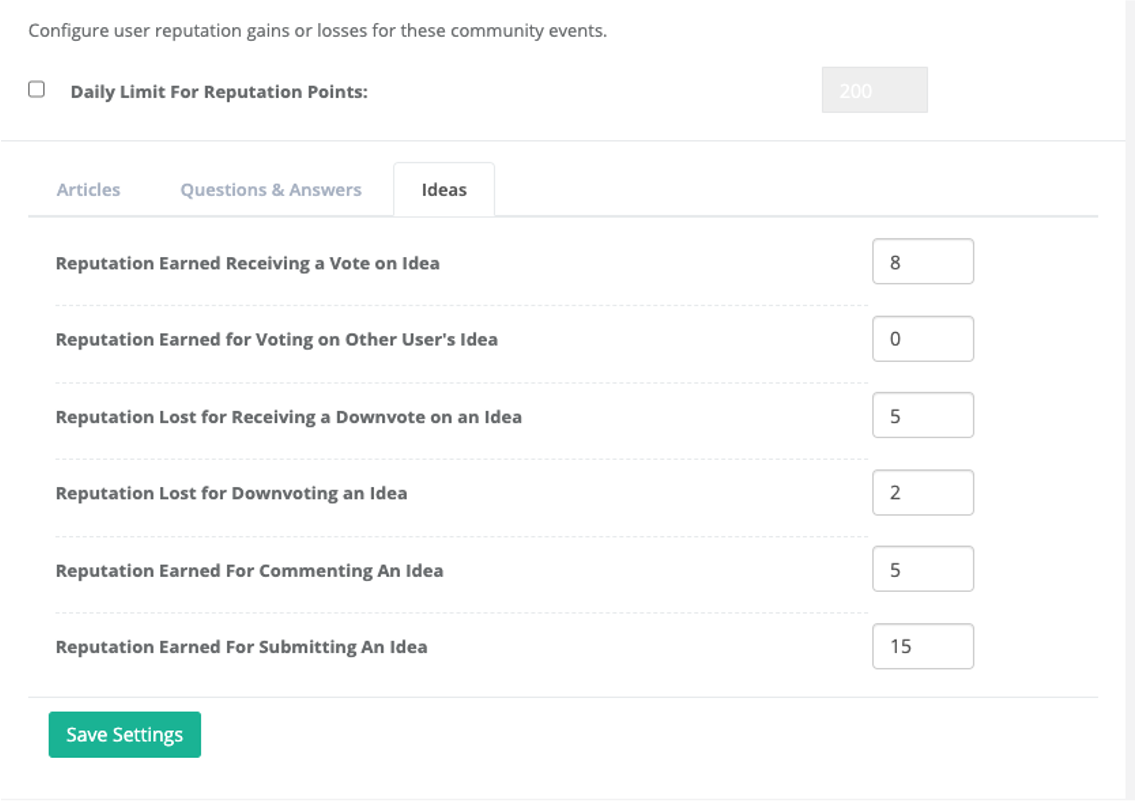
Task: Click the 'Reputation Lost for Receiving a Downvote' label
Action: tap(288, 417)
